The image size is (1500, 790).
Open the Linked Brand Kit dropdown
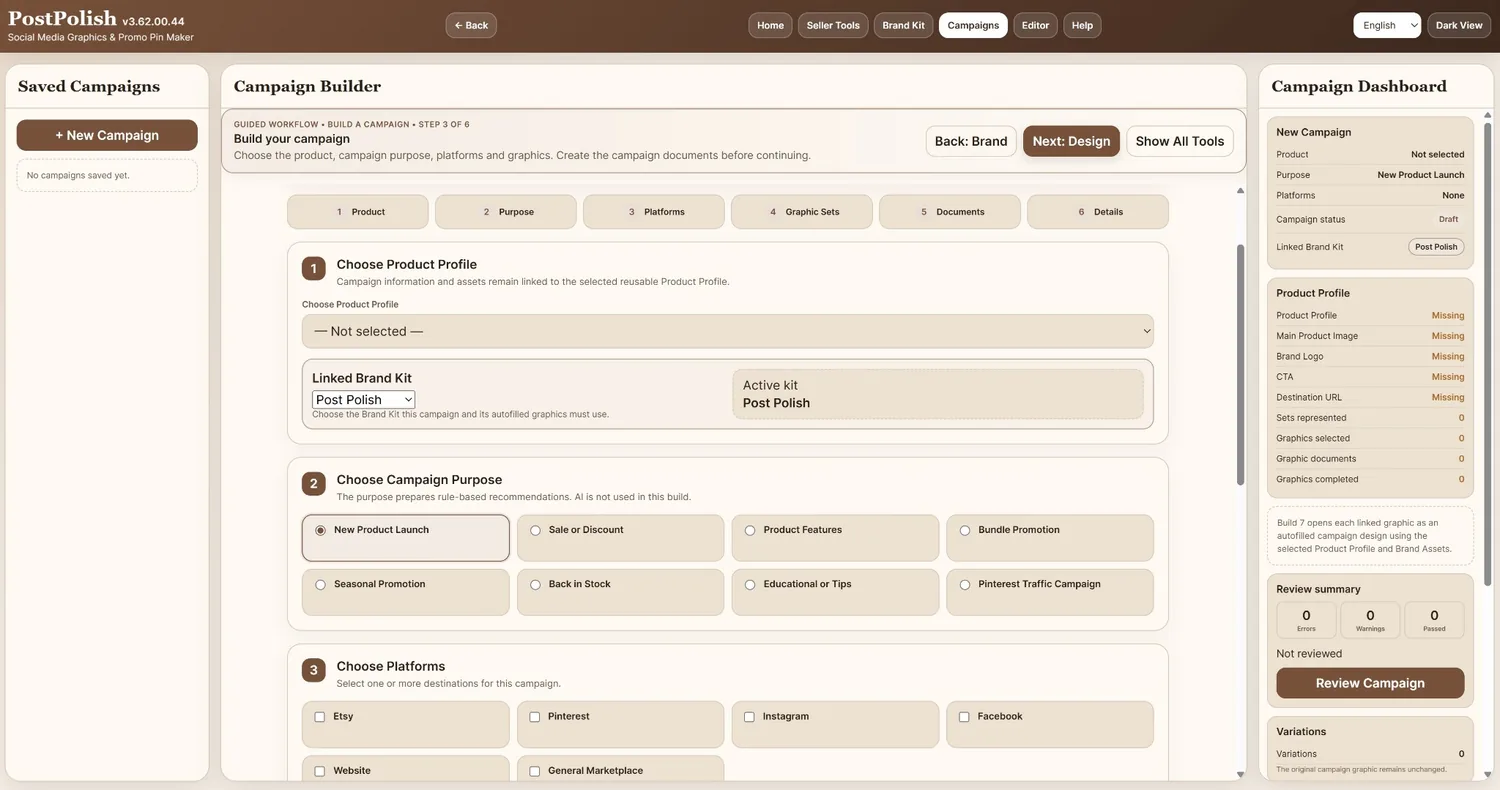(x=363, y=400)
